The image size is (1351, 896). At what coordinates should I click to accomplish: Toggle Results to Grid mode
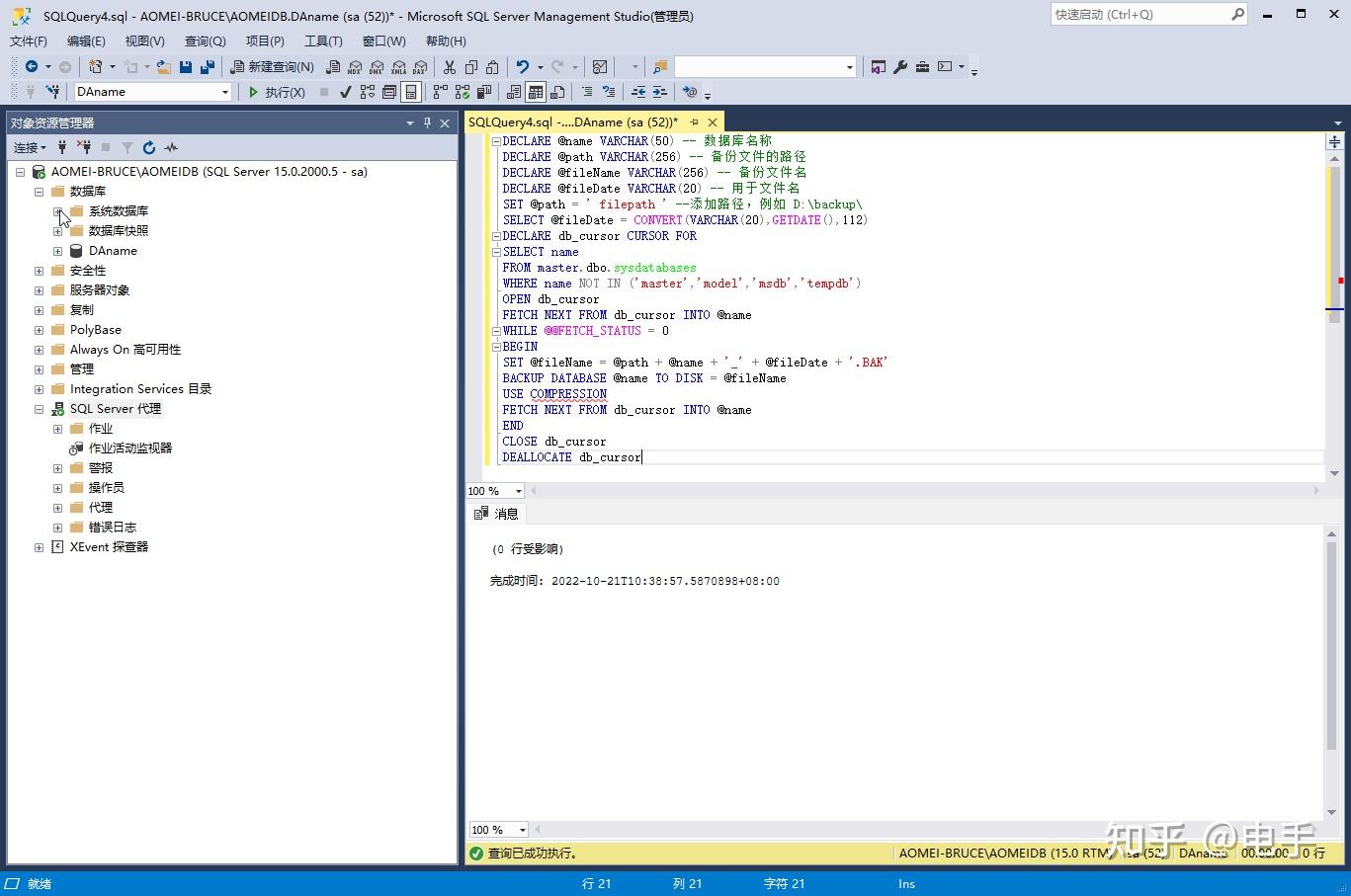[536, 92]
